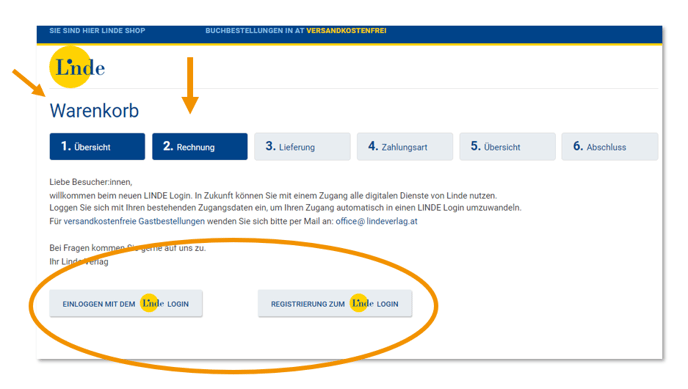The image size is (688, 389).
Task: Jump to step 6. Abschluss
Action: (610, 146)
